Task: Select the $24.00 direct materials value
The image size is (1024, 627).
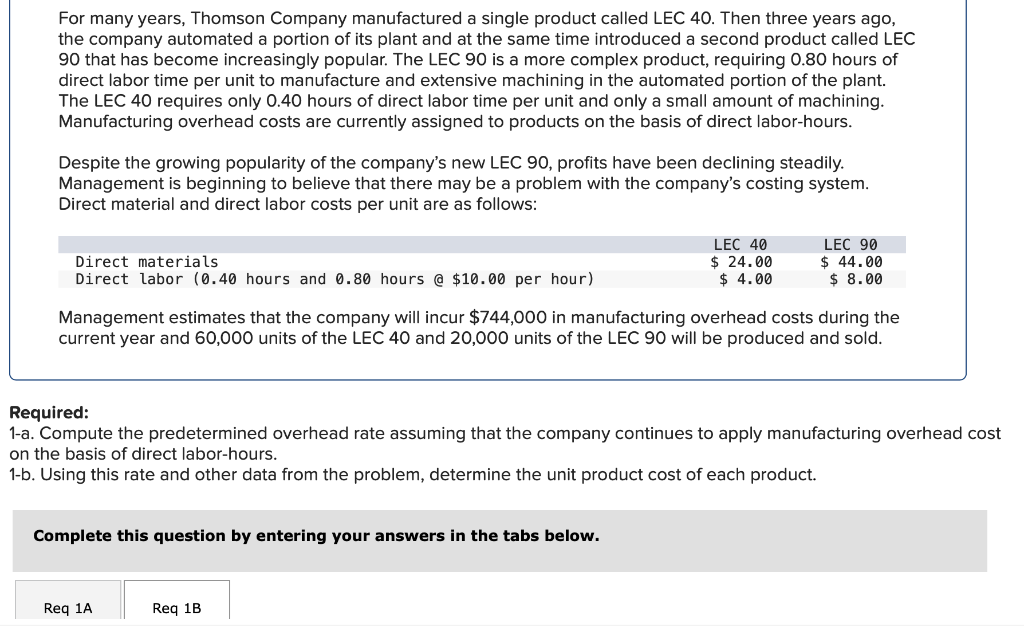Action: pos(743,262)
